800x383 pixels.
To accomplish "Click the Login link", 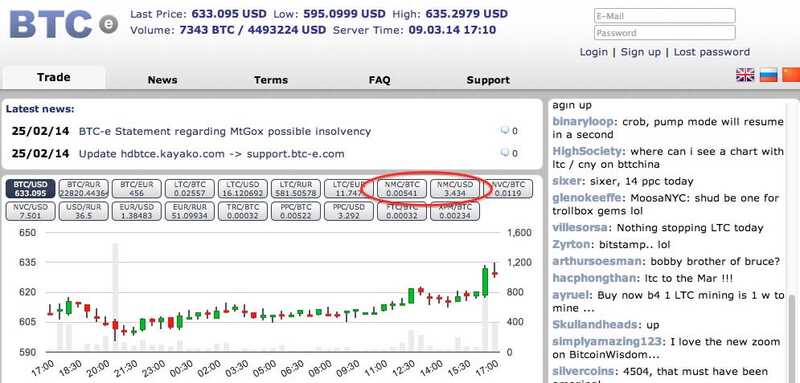I will click(x=593, y=52).
